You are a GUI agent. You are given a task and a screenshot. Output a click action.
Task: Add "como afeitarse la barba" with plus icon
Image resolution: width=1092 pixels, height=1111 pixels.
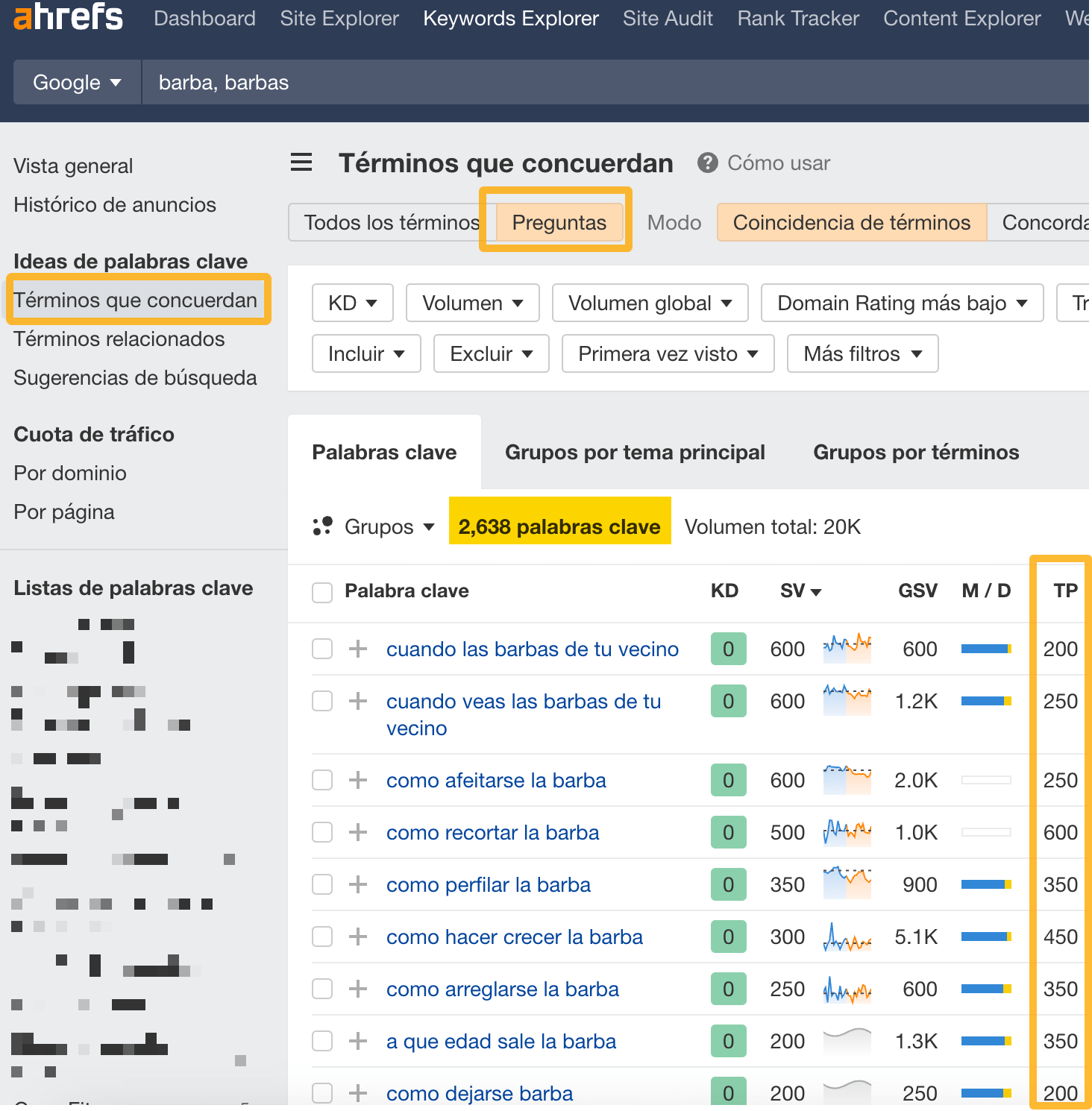click(358, 780)
